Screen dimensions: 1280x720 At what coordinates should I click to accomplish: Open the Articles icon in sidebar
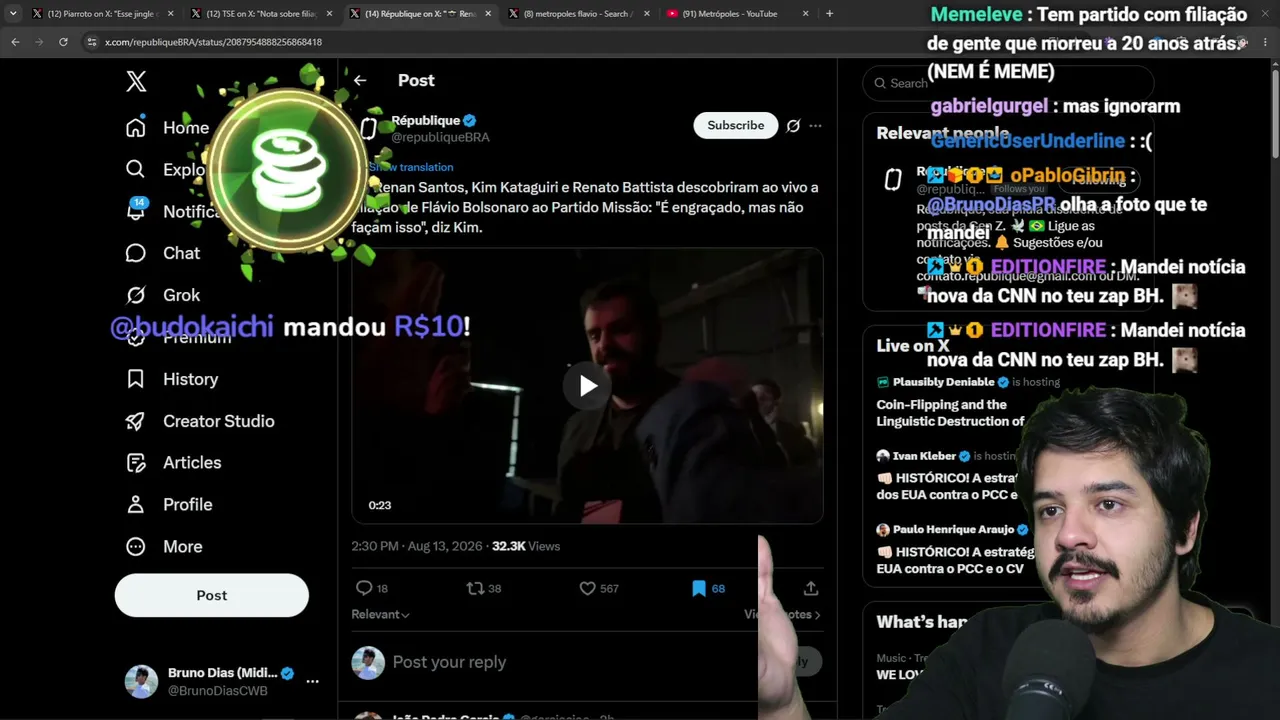(x=136, y=462)
